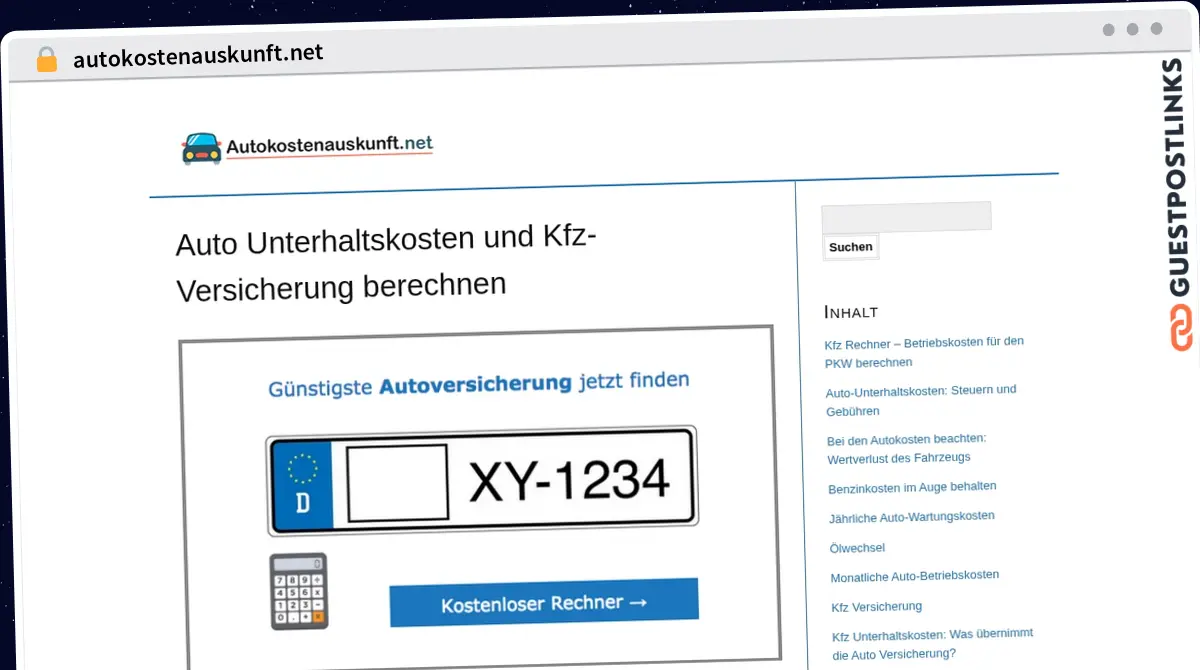Click the Kostenloser Rechner button
This screenshot has height=670, width=1200.
pos(544,602)
